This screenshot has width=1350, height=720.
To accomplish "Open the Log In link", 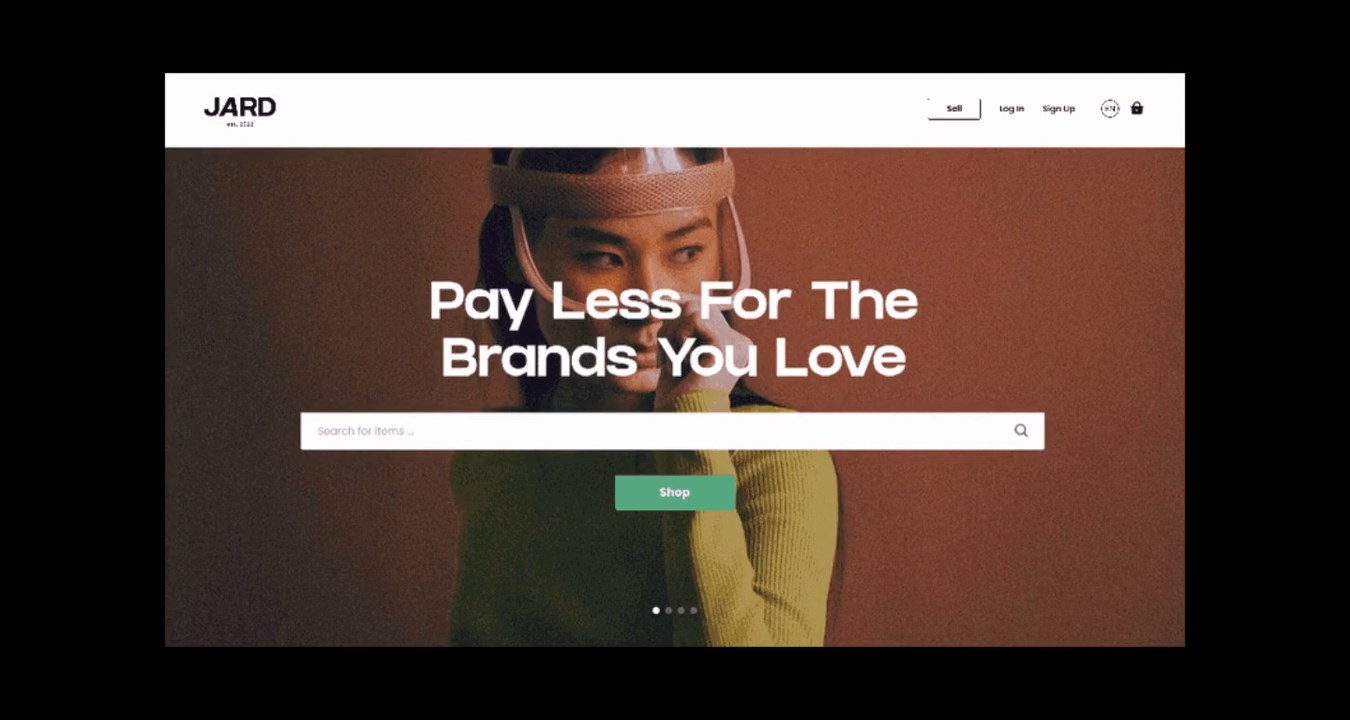I will coord(1011,109).
